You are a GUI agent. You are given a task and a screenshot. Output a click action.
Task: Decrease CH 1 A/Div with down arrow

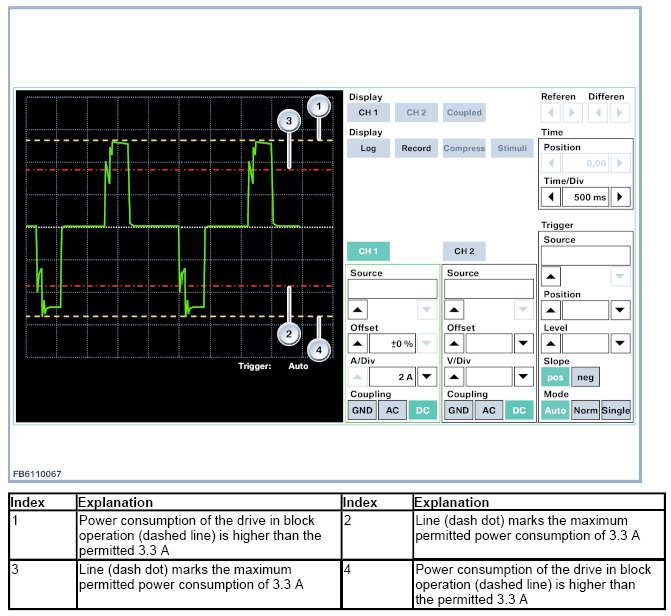(427, 377)
